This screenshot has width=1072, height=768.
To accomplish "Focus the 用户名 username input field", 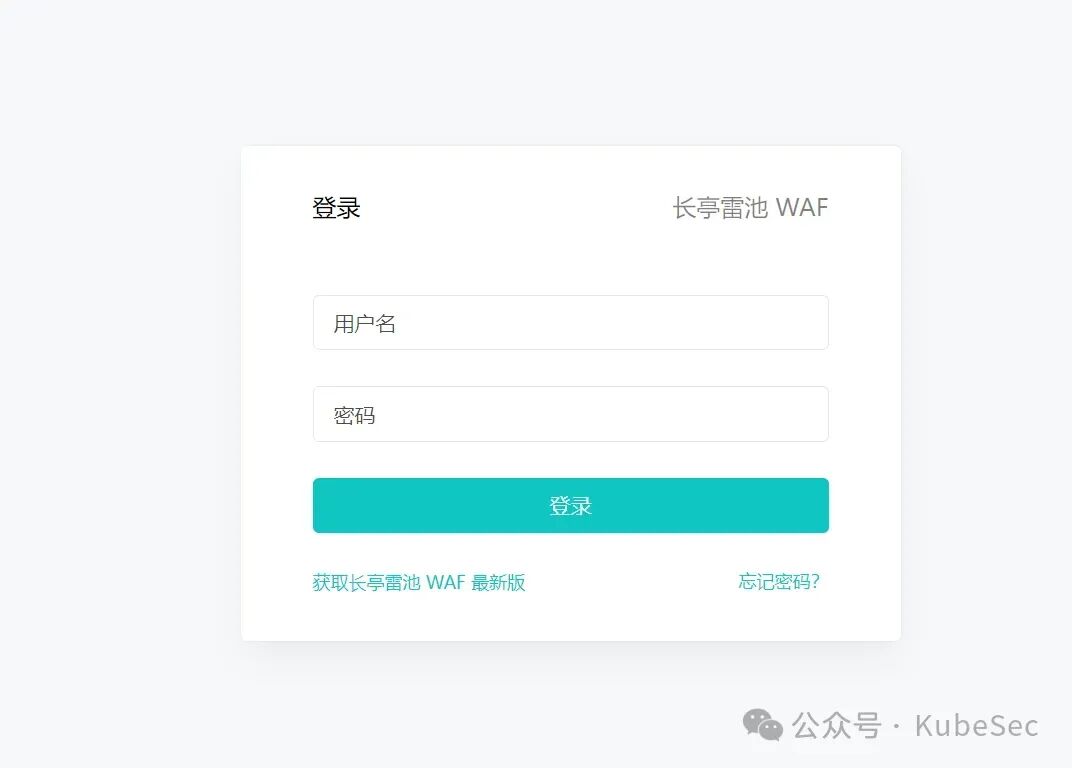I will tap(571, 323).
